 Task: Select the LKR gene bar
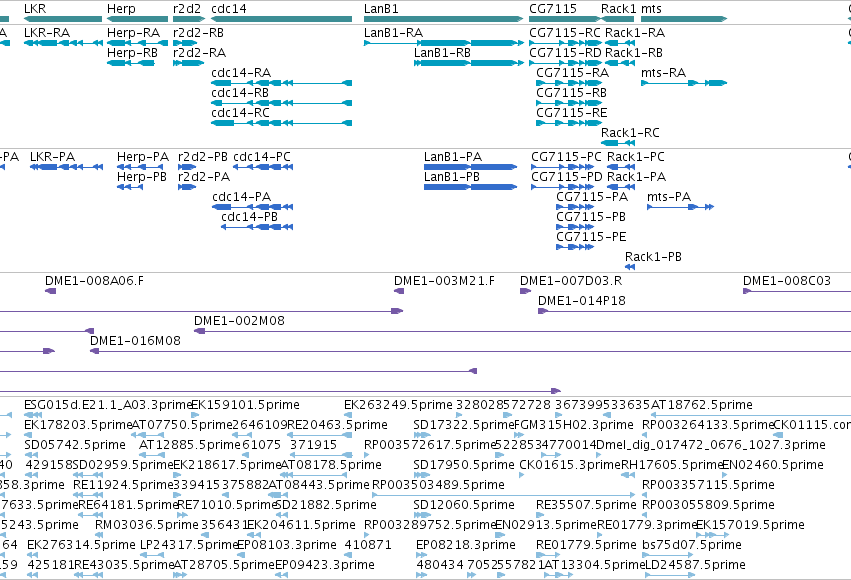pyautogui.click(x=63, y=19)
